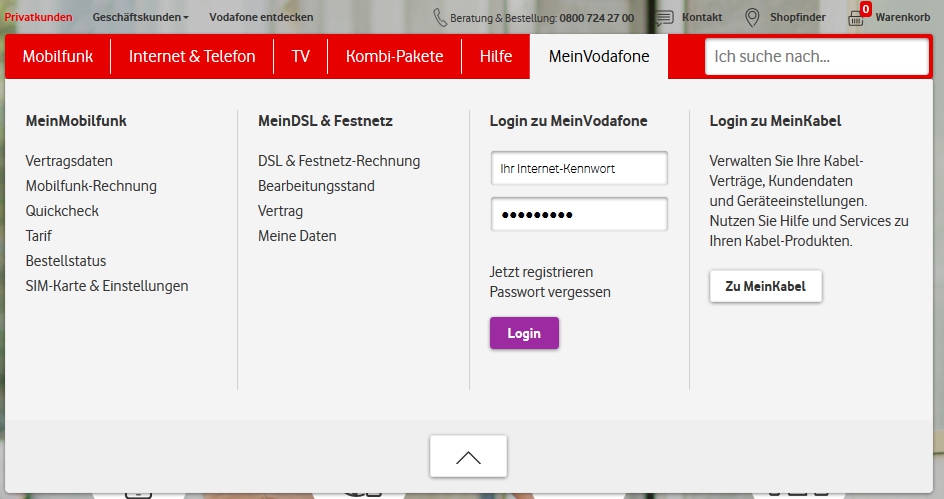This screenshot has width=944, height=499.
Task: Click the password field with dots
Action: (x=579, y=214)
